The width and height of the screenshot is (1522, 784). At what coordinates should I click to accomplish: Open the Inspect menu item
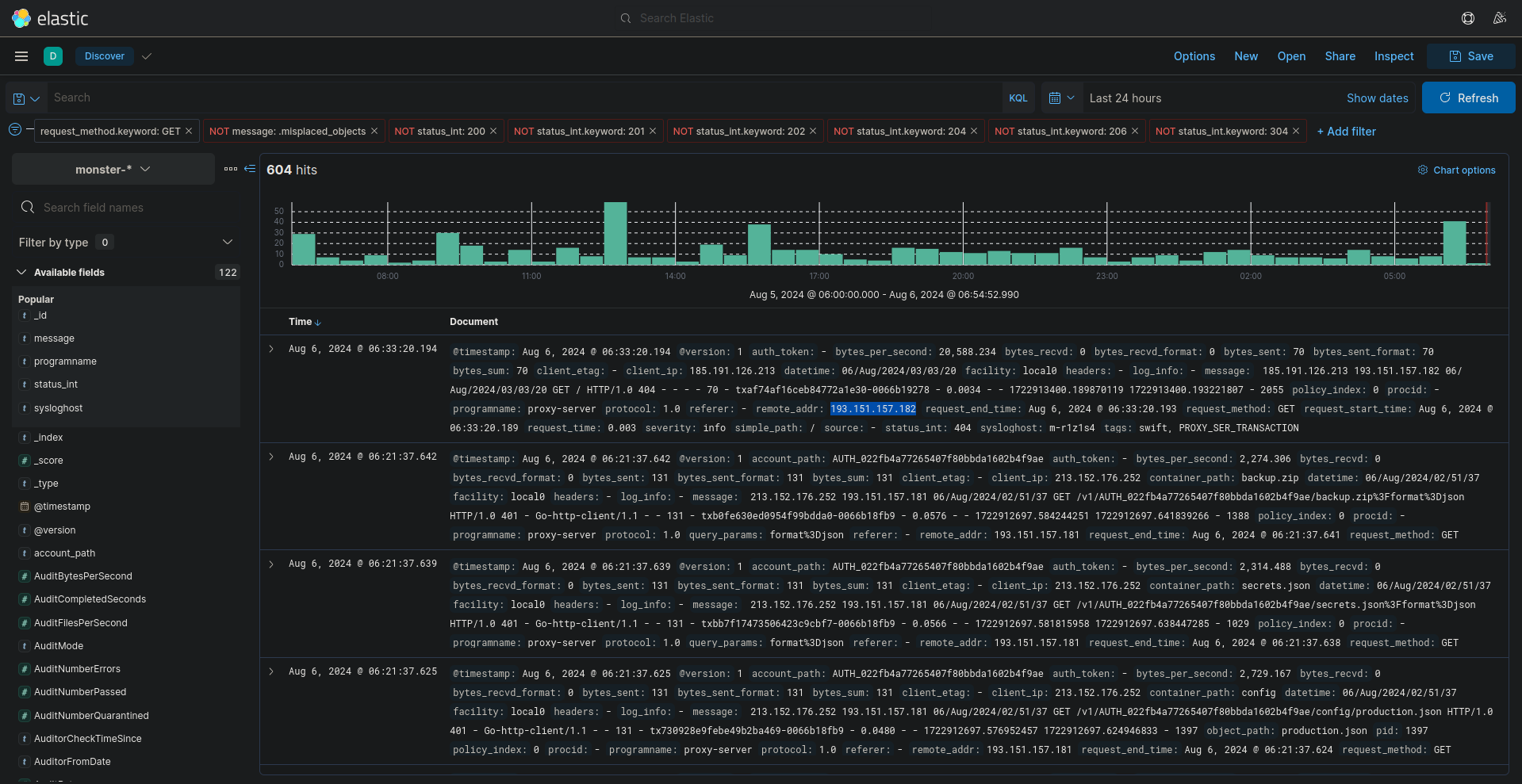coord(1394,56)
